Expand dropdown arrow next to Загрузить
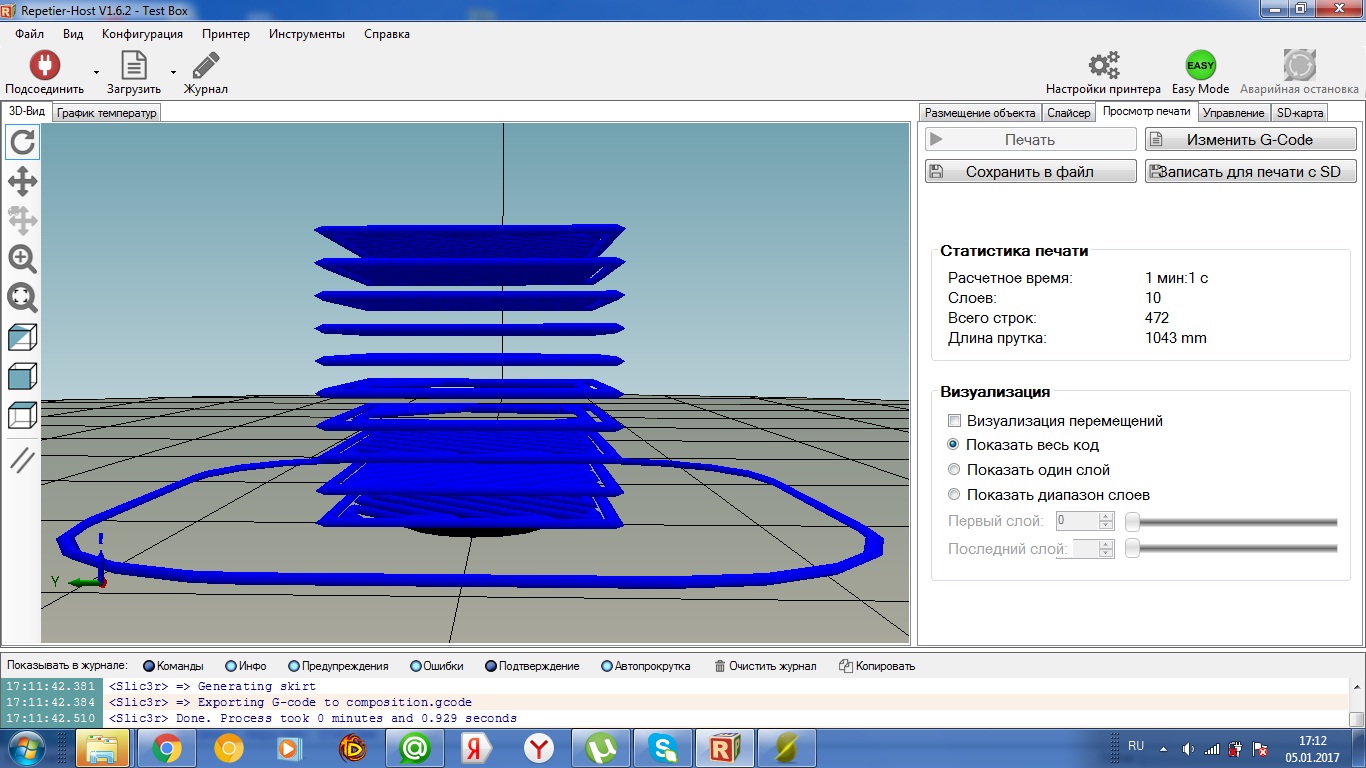Viewport: 1366px width, 768px height. pos(173,72)
